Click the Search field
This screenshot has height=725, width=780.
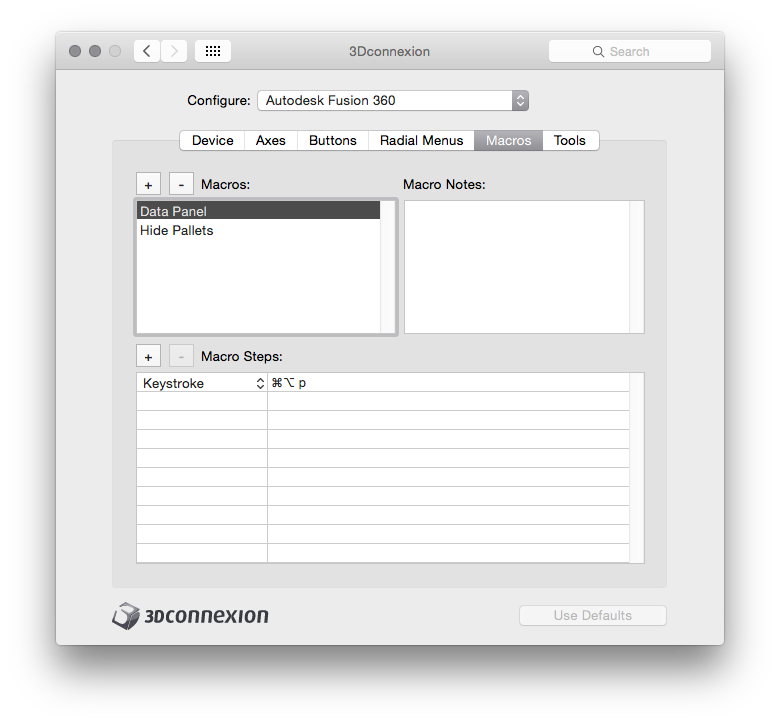pos(630,51)
